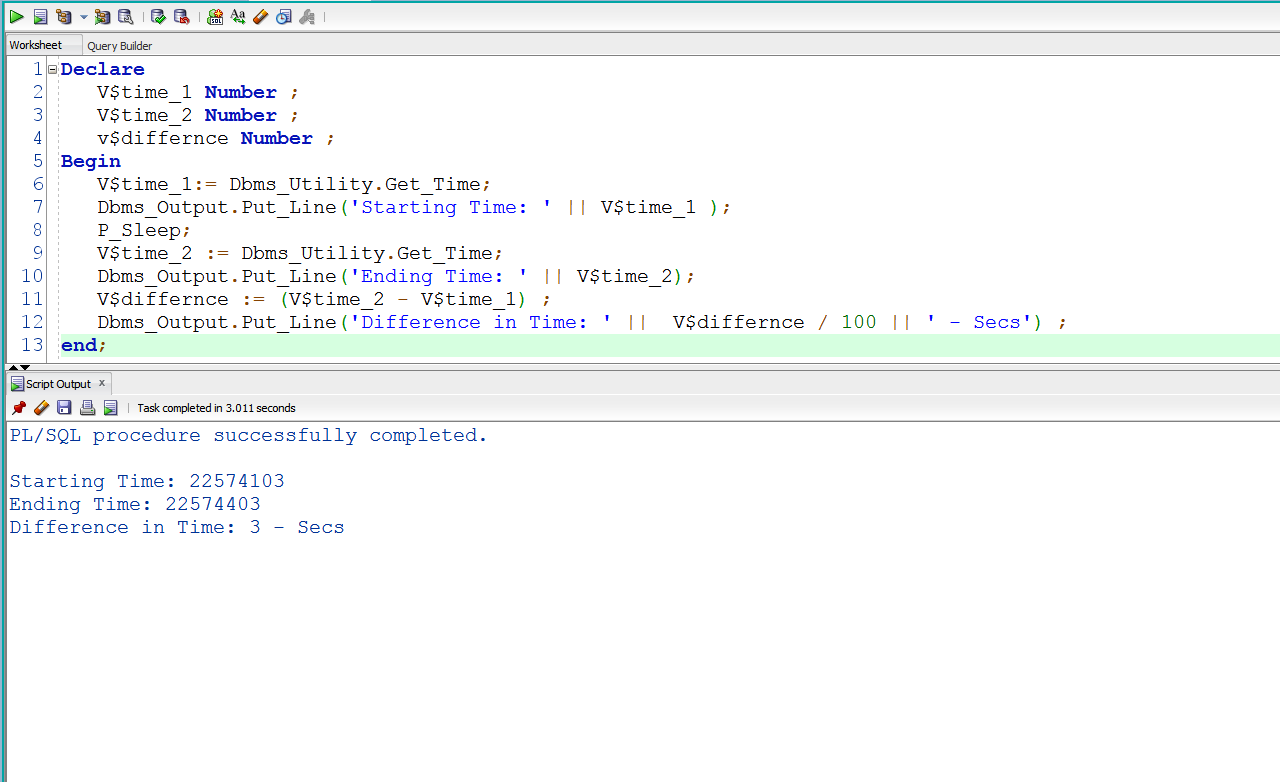This screenshot has height=782, width=1280.
Task: Click the 'Ending Time: 22574403' output line
Action: 135,504
